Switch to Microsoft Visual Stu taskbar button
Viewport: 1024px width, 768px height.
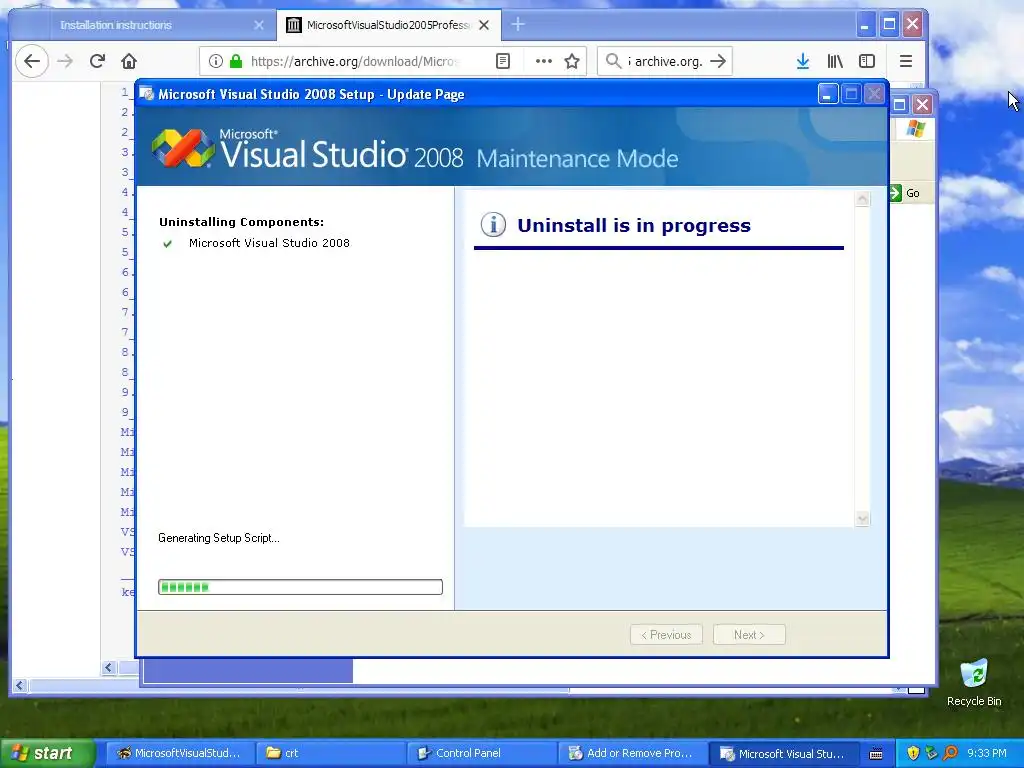tap(782, 753)
